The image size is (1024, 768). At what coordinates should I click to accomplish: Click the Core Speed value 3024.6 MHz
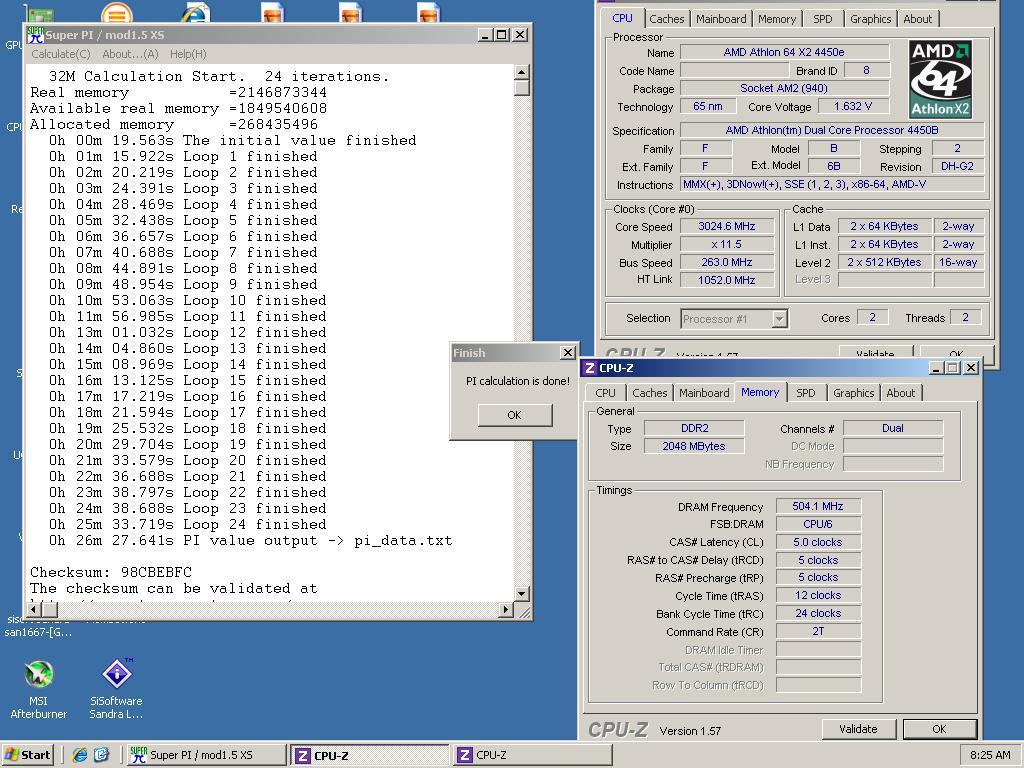tap(727, 227)
